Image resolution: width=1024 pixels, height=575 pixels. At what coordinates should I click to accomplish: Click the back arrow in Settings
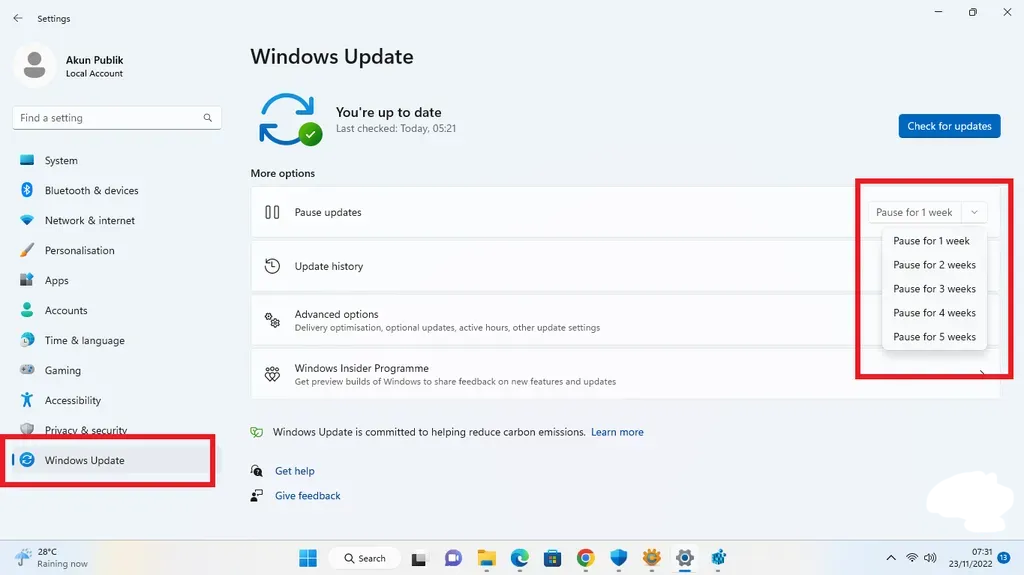[18, 18]
